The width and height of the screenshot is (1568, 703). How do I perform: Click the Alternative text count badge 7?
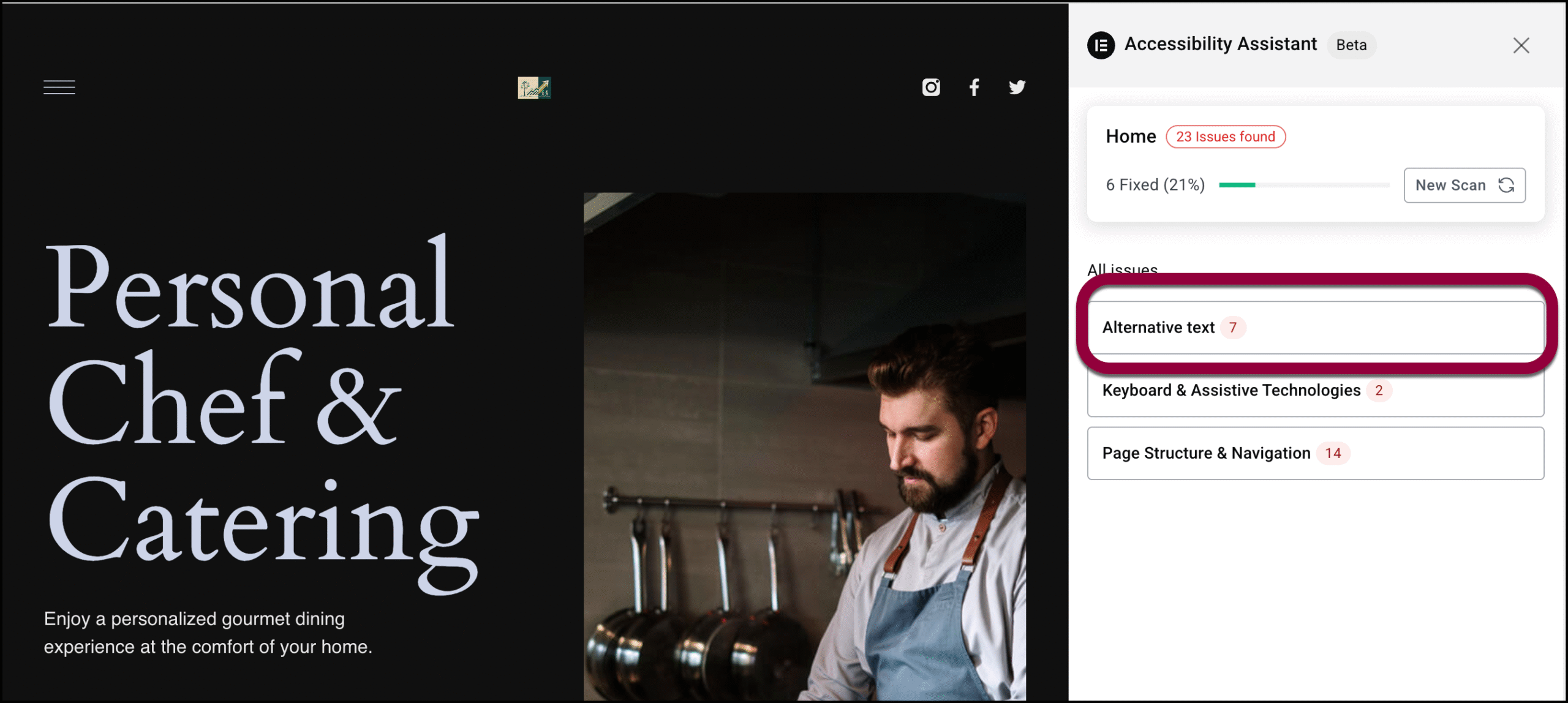pos(1233,328)
